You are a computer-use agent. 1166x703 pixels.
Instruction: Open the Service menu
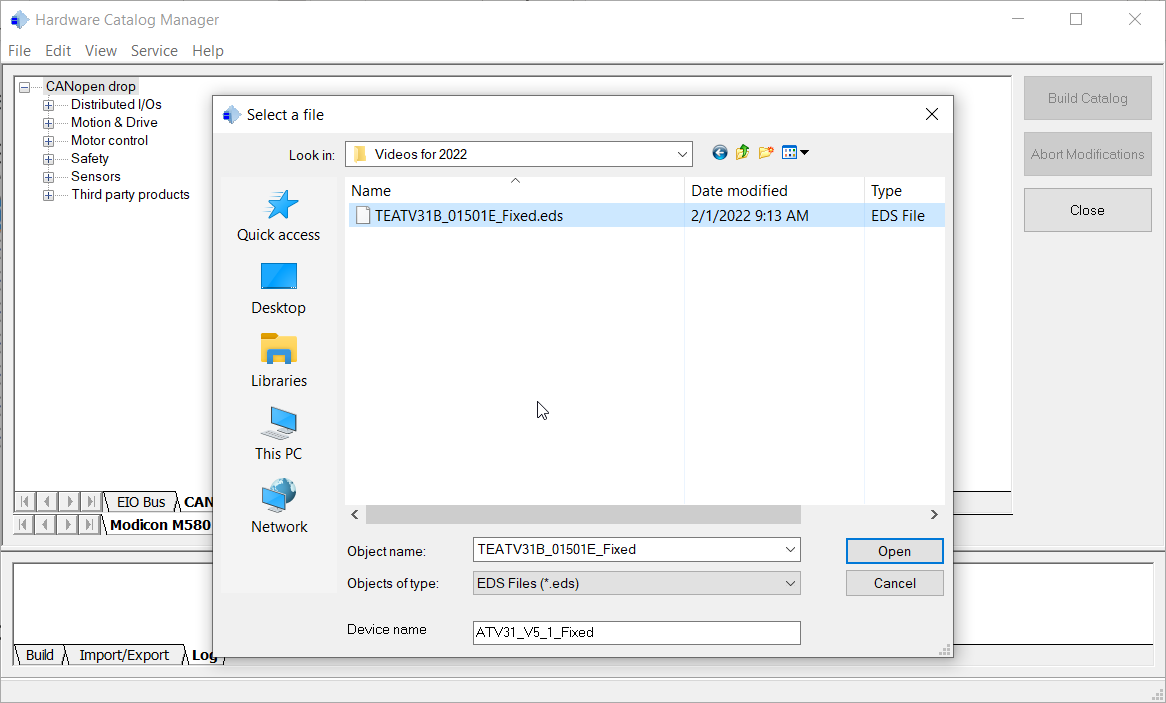(x=154, y=51)
